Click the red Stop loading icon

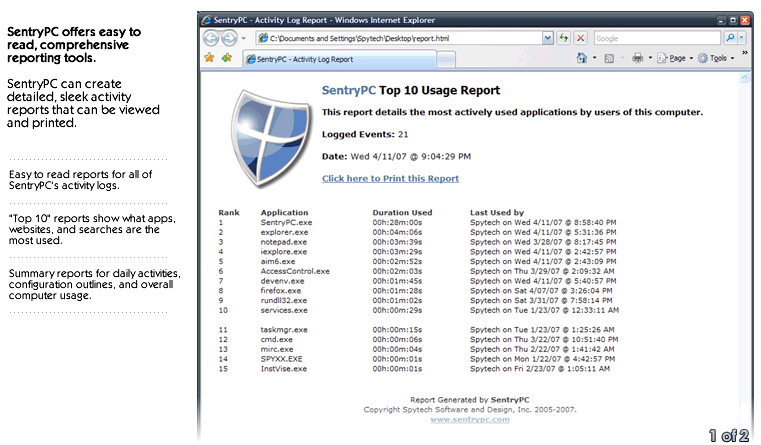coord(580,38)
